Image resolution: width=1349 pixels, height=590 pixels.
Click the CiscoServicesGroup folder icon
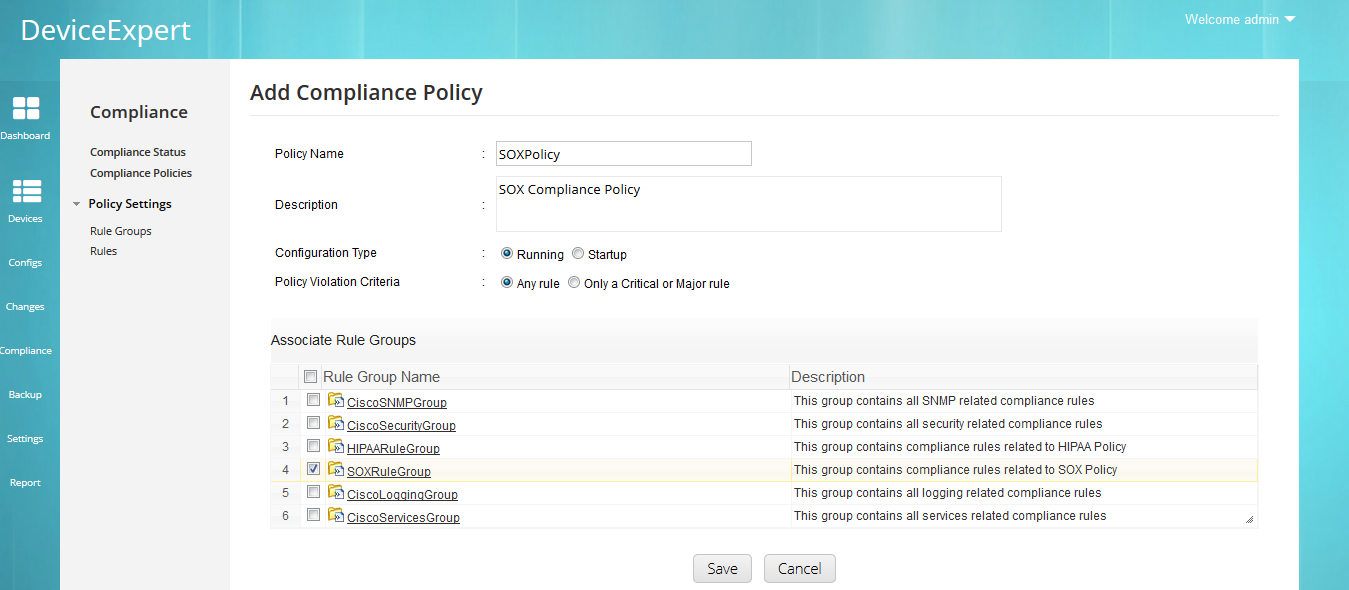336,516
